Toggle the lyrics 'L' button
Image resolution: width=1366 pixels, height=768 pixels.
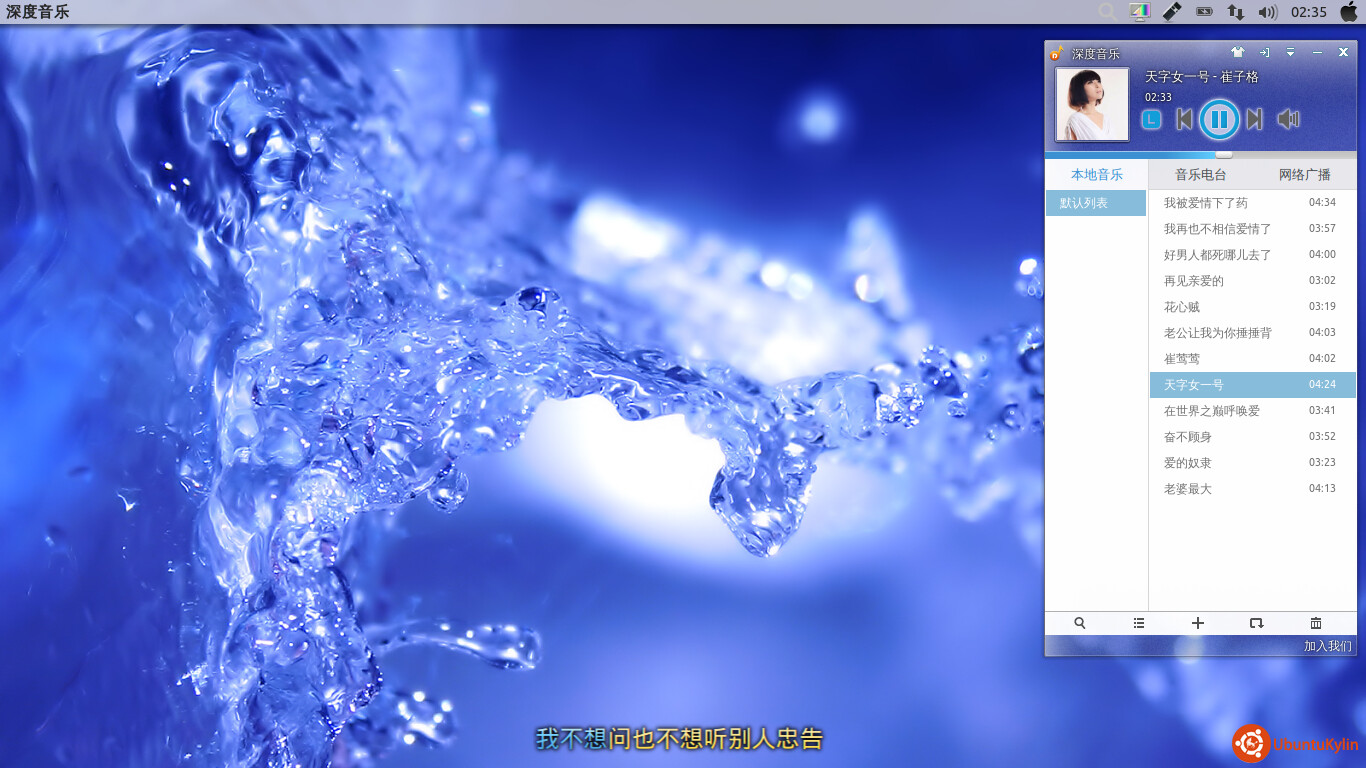click(x=1152, y=120)
